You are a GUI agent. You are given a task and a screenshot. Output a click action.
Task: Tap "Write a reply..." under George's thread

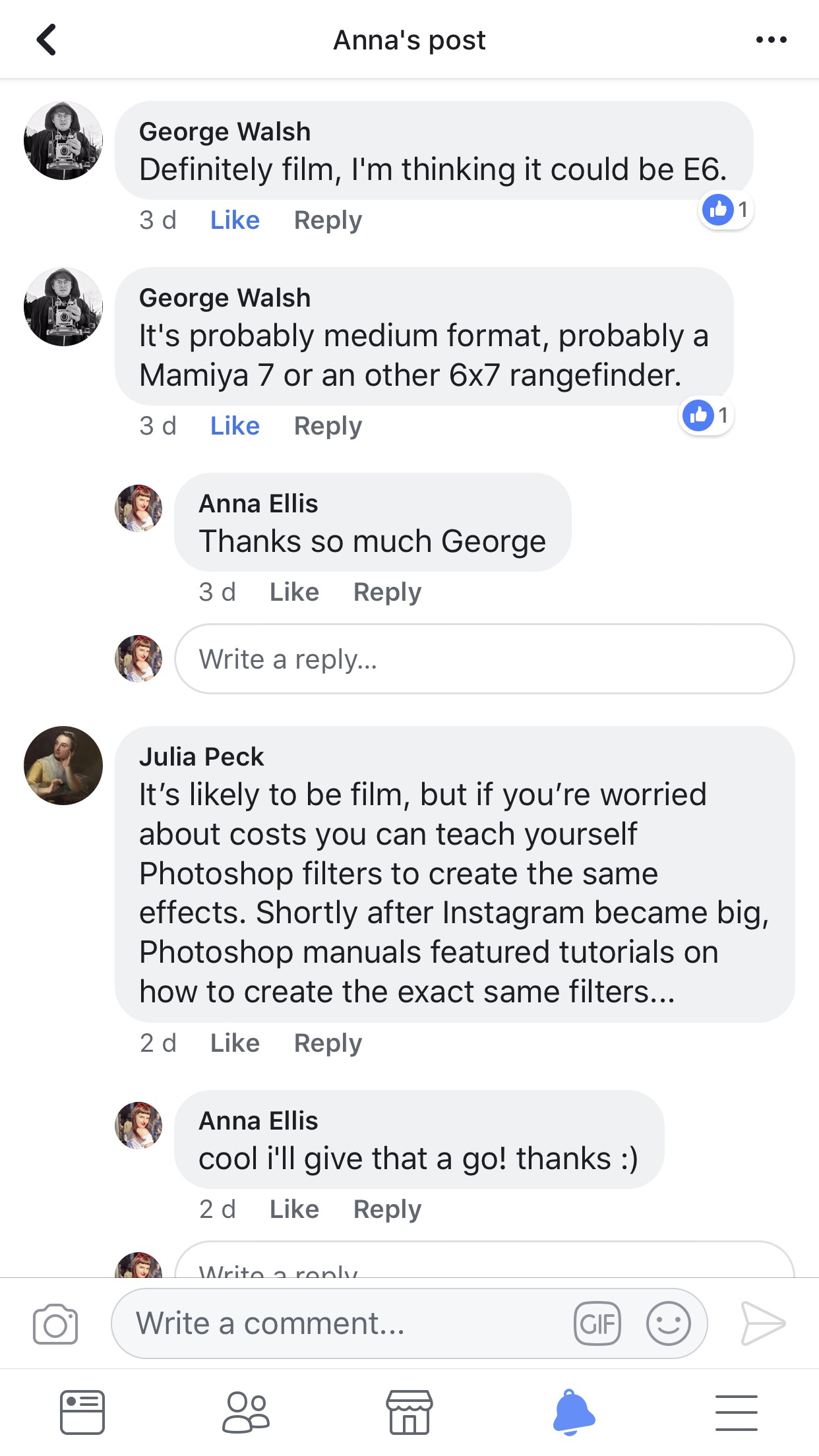pyautogui.click(x=484, y=659)
